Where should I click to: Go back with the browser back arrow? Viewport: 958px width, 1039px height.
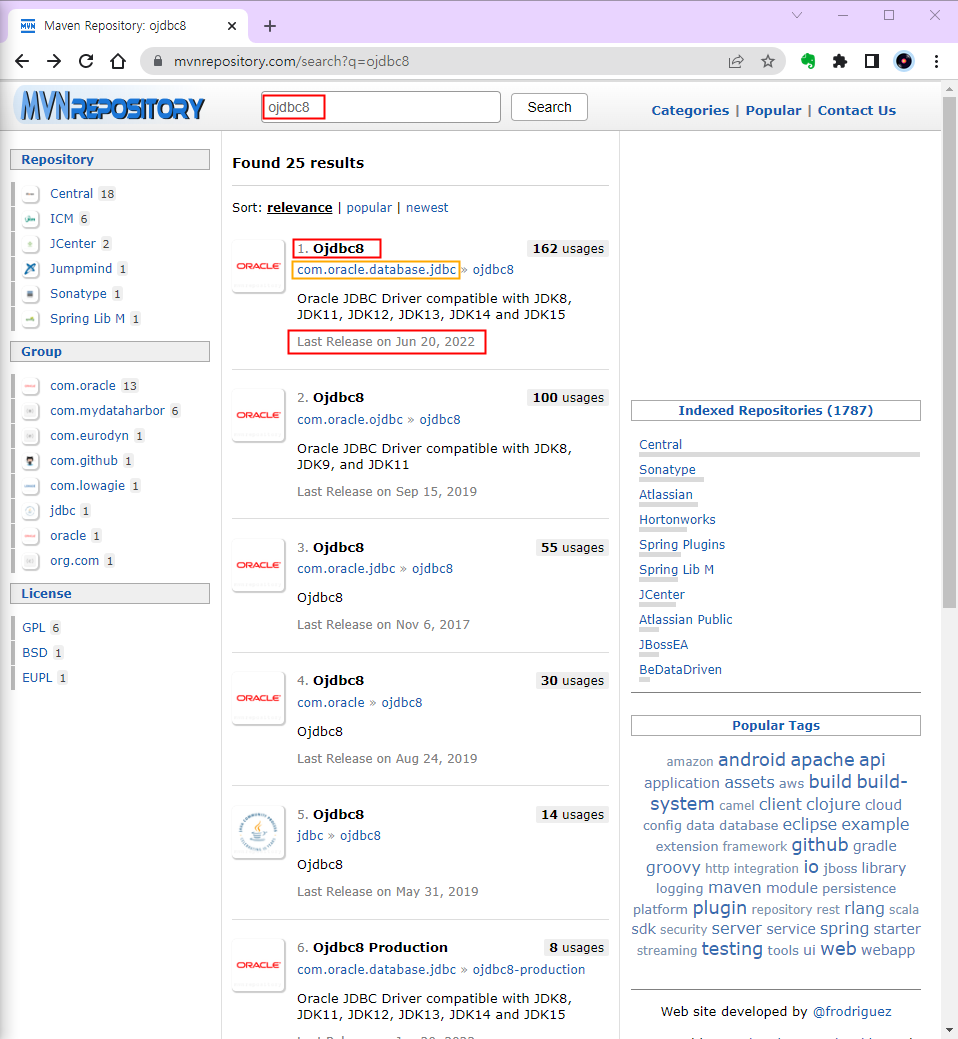click(22, 62)
